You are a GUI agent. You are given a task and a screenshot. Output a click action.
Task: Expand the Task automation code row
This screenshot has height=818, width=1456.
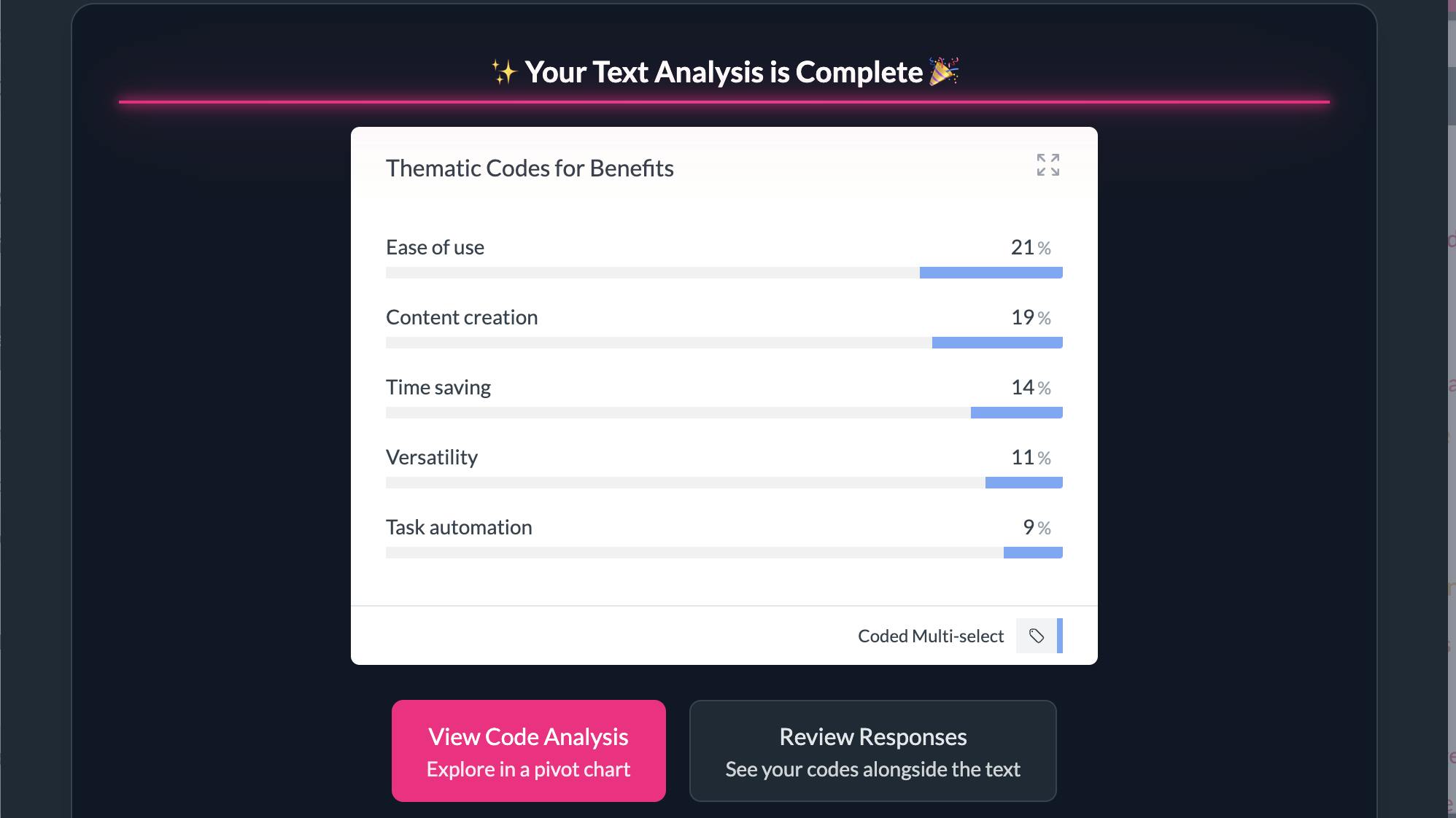pos(459,526)
